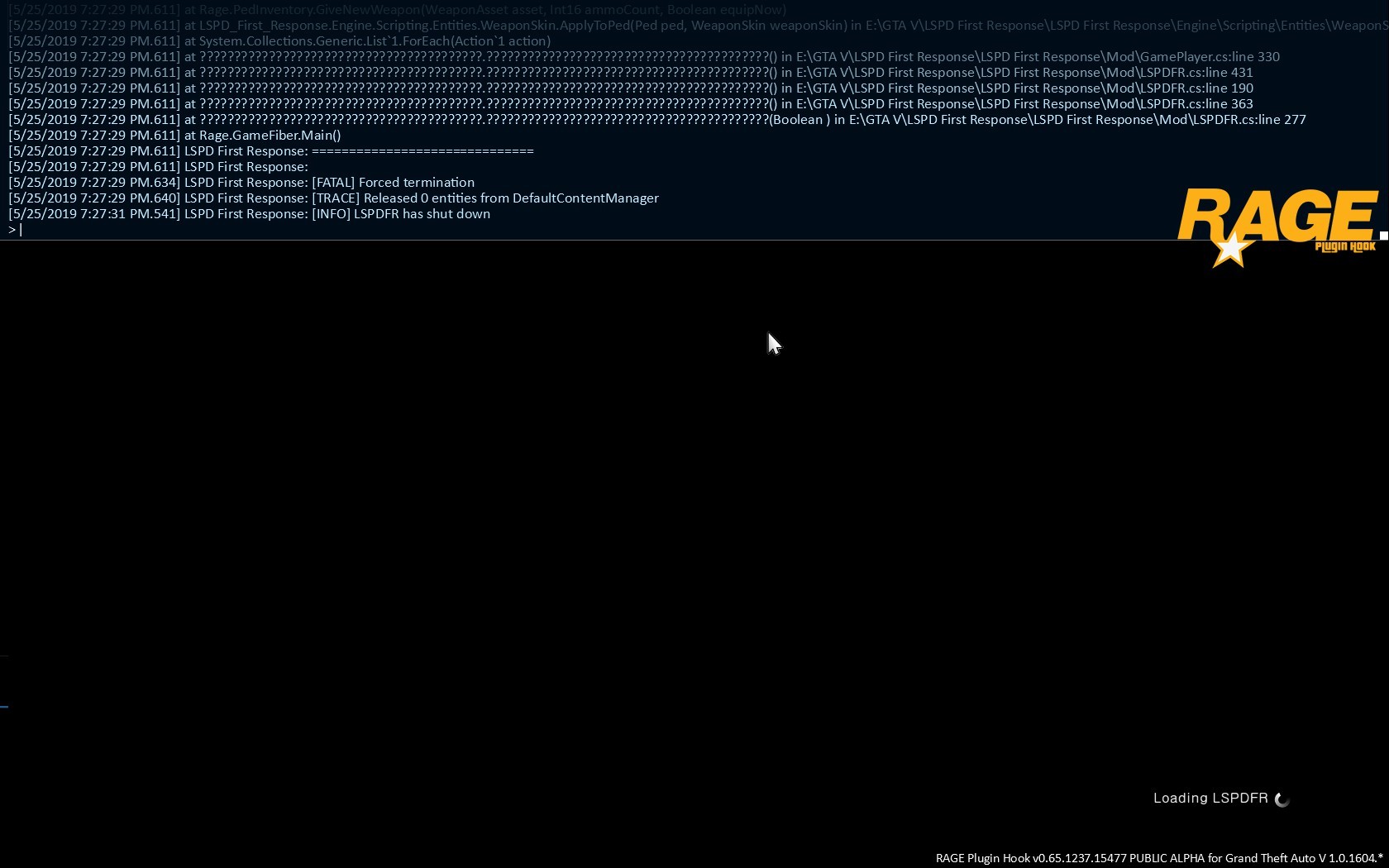The image size is (1389, 868).
Task: Select the "Rage.PedInventory.GiveNewWeapon" log line
Action: click(398, 10)
